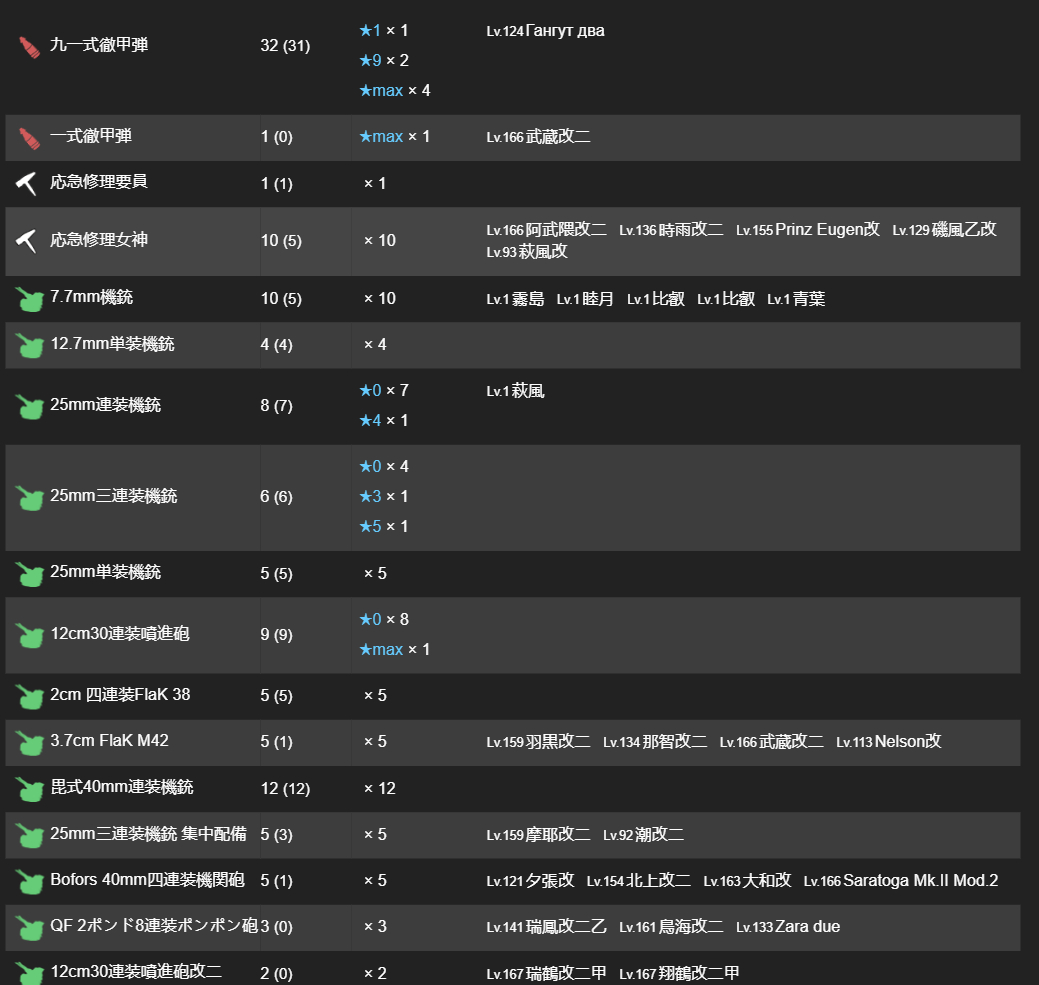The image size is (1039, 985).
Task: Select the 25mm連装機銃 equipment name
Action: [105, 404]
